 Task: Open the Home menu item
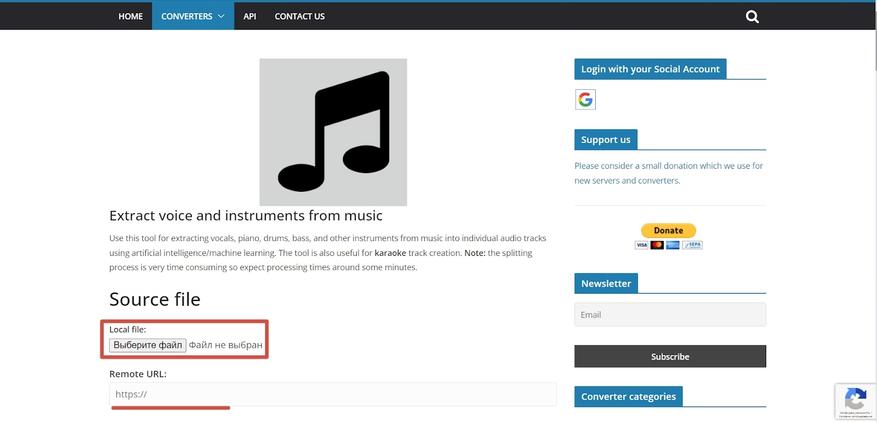130,16
